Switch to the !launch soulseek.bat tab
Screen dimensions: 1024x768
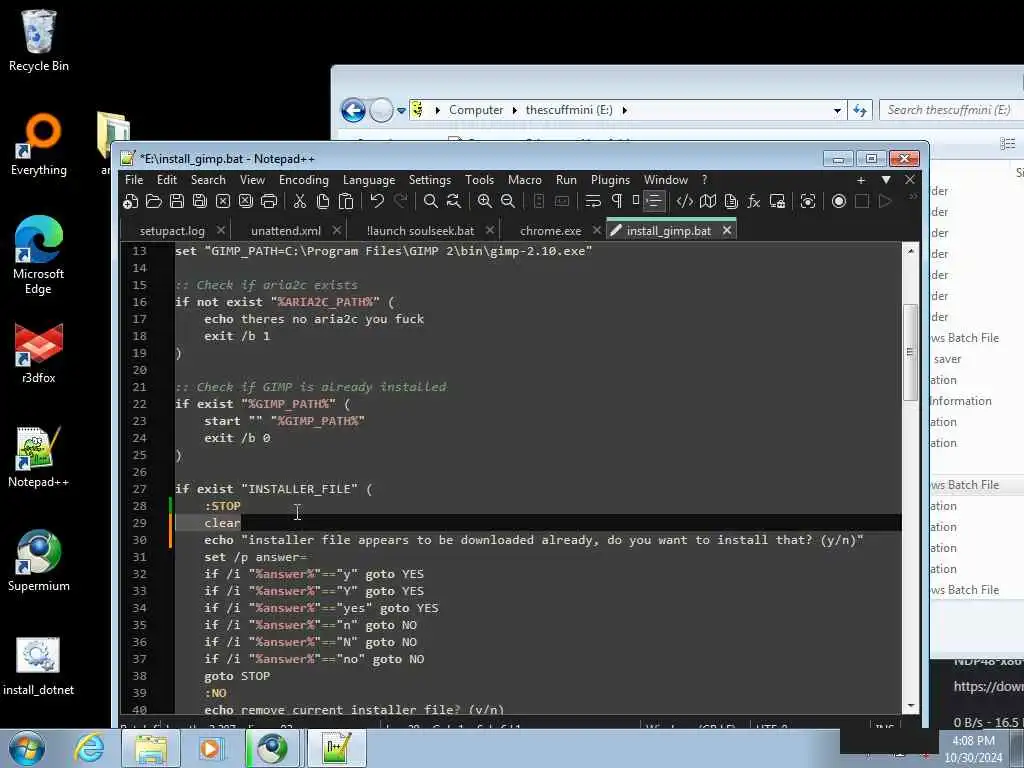[x=421, y=231]
